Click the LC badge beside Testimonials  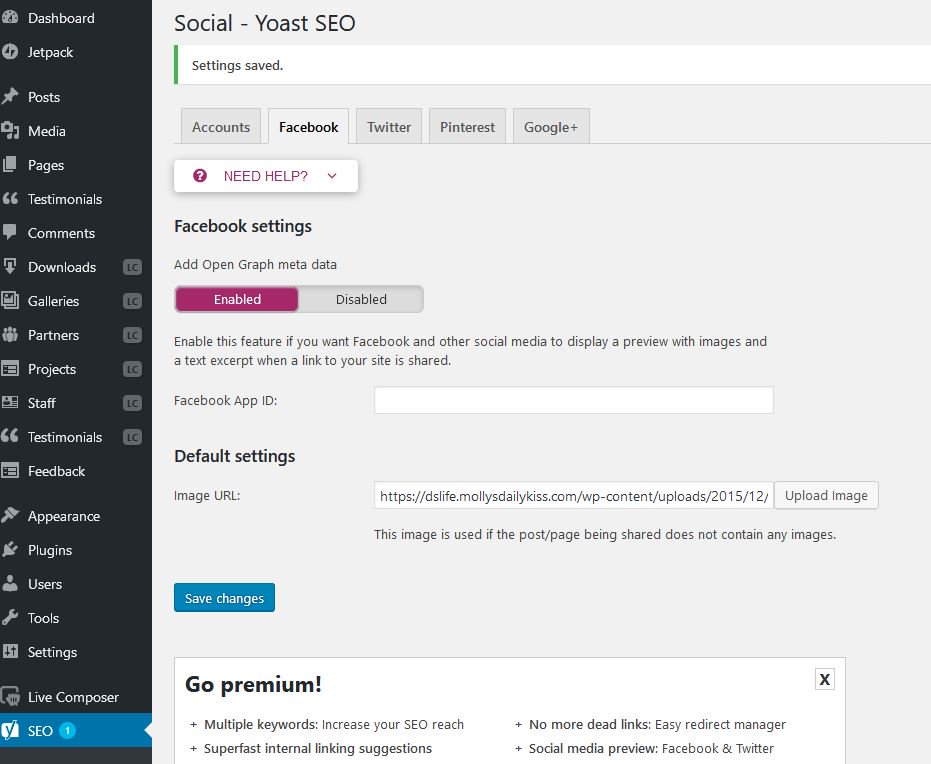[132, 438]
